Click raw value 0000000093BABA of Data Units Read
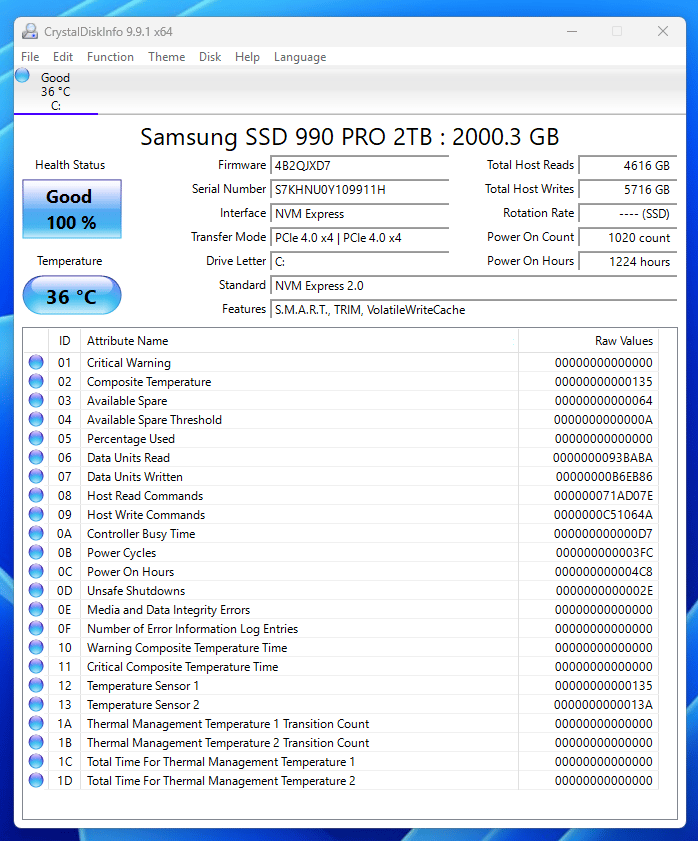Viewport: 698px width, 841px height. tap(603, 458)
